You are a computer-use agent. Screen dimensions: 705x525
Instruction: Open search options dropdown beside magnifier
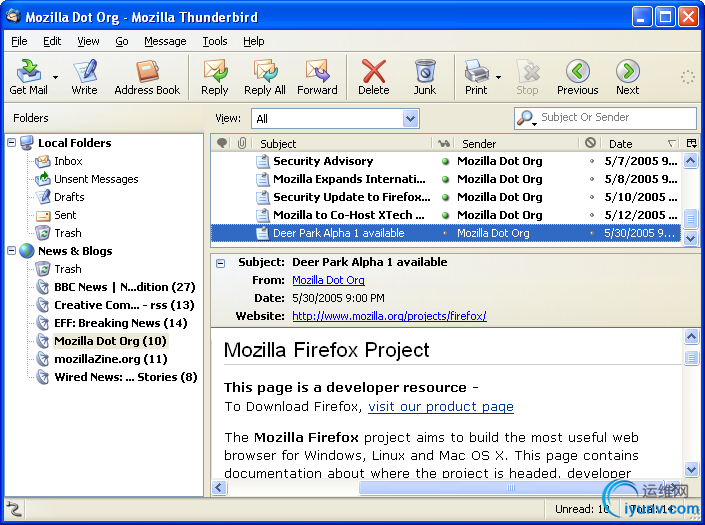point(534,124)
